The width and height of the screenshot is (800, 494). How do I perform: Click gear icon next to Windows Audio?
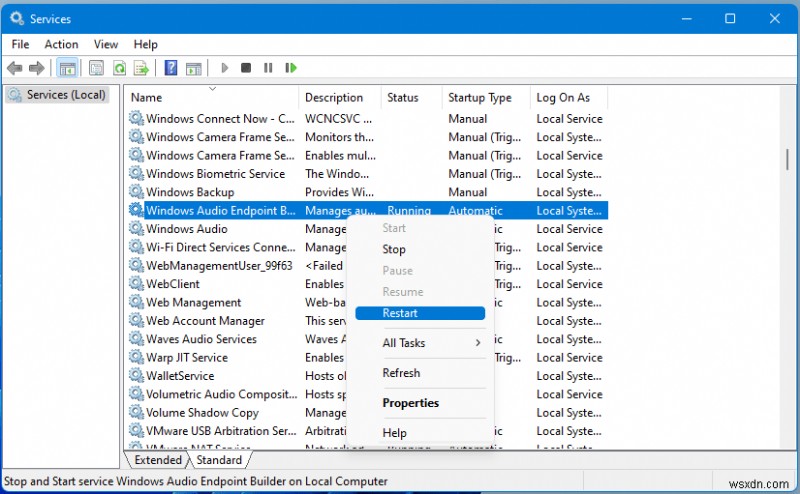point(136,229)
